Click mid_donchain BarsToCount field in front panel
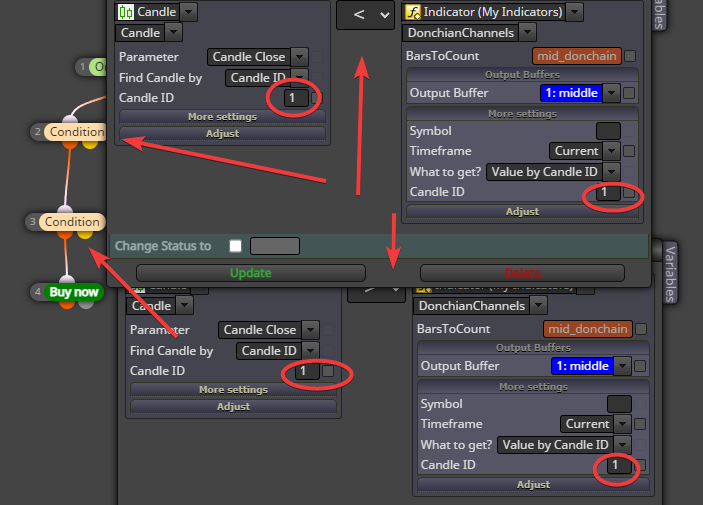Image resolution: width=703 pixels, height=505 pixels. [x=577, y=56]
